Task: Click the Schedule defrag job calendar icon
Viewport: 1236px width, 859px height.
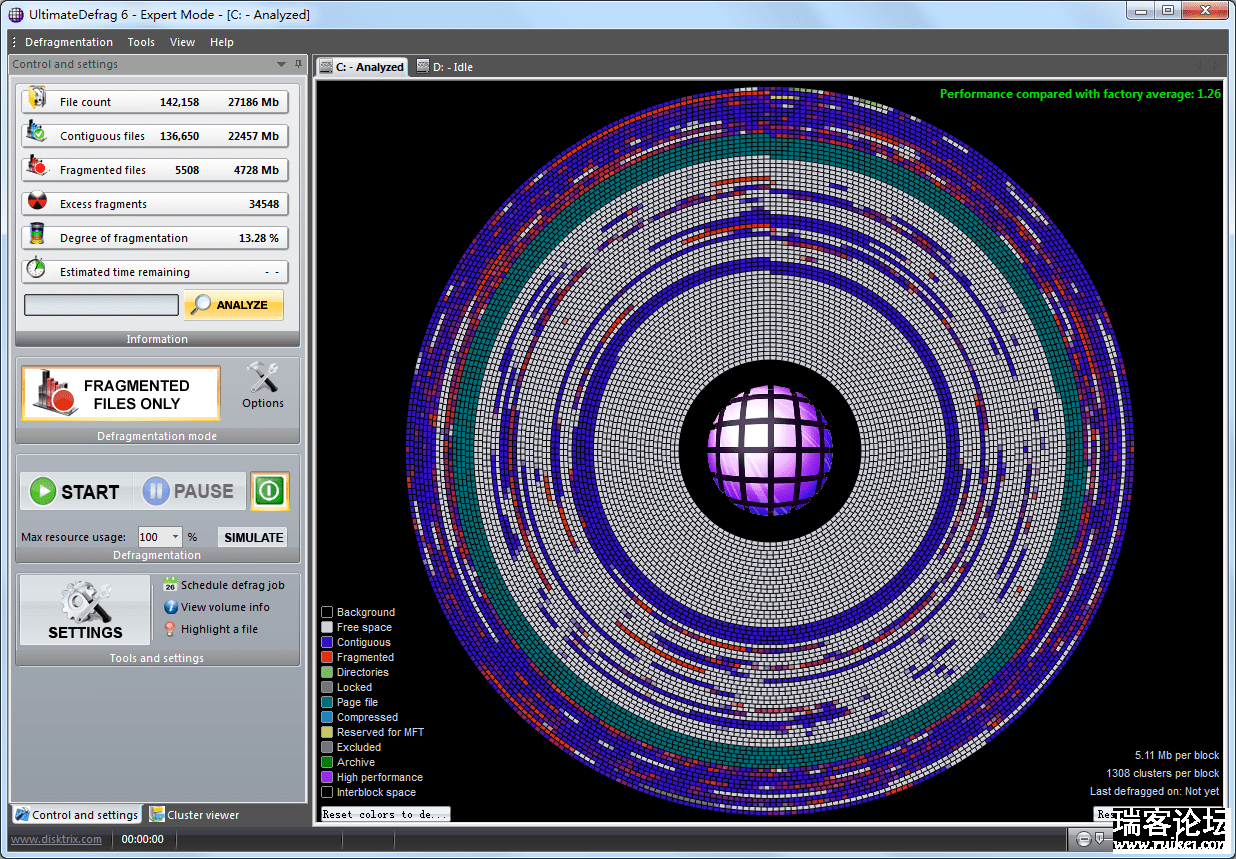Action: (x=170, y=585)
